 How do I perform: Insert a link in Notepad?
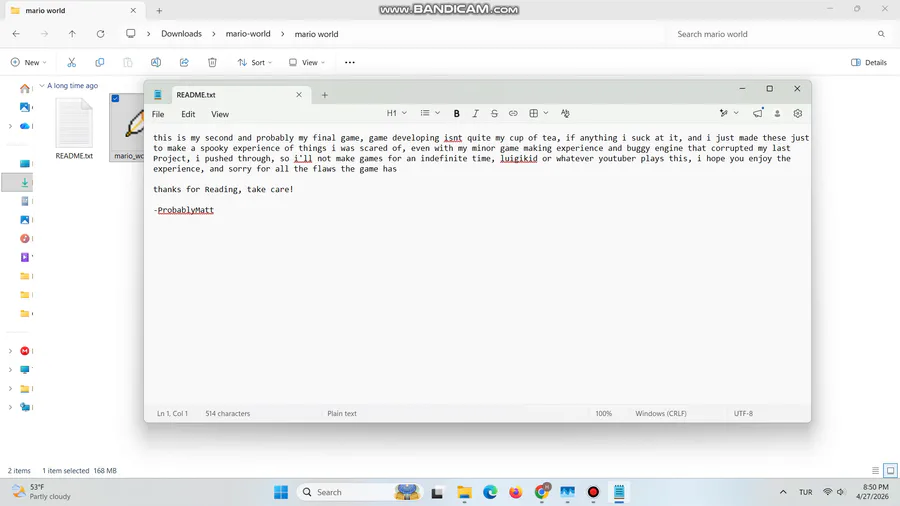click(x=513, y=114)
